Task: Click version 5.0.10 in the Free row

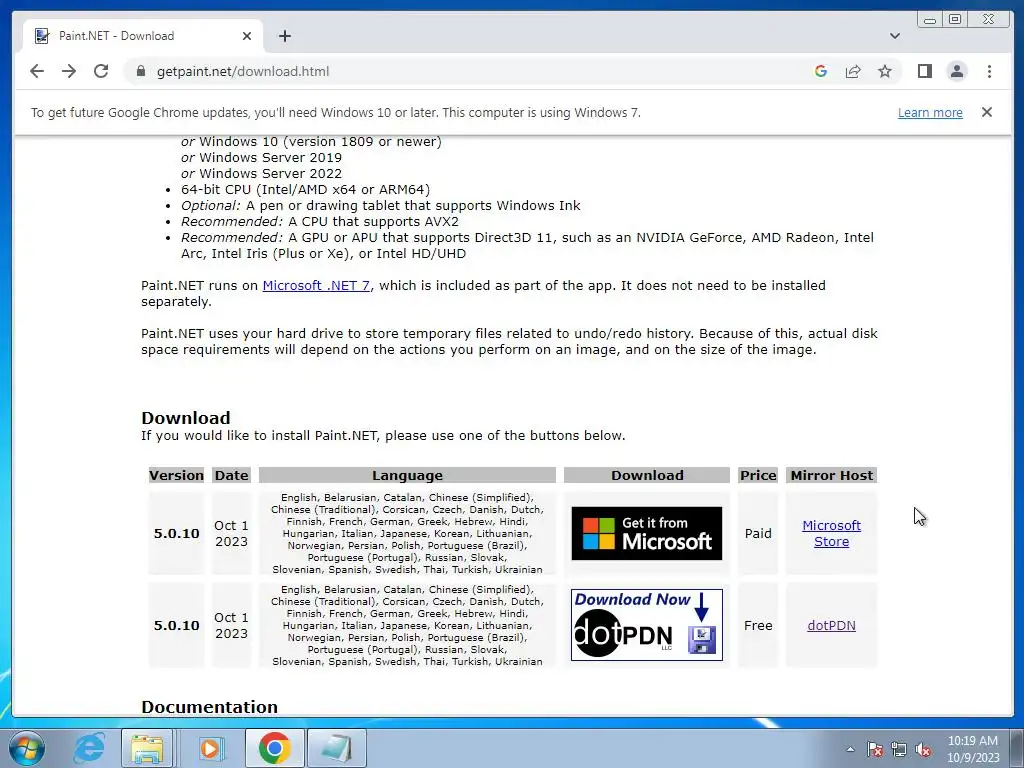Action: 176,626
